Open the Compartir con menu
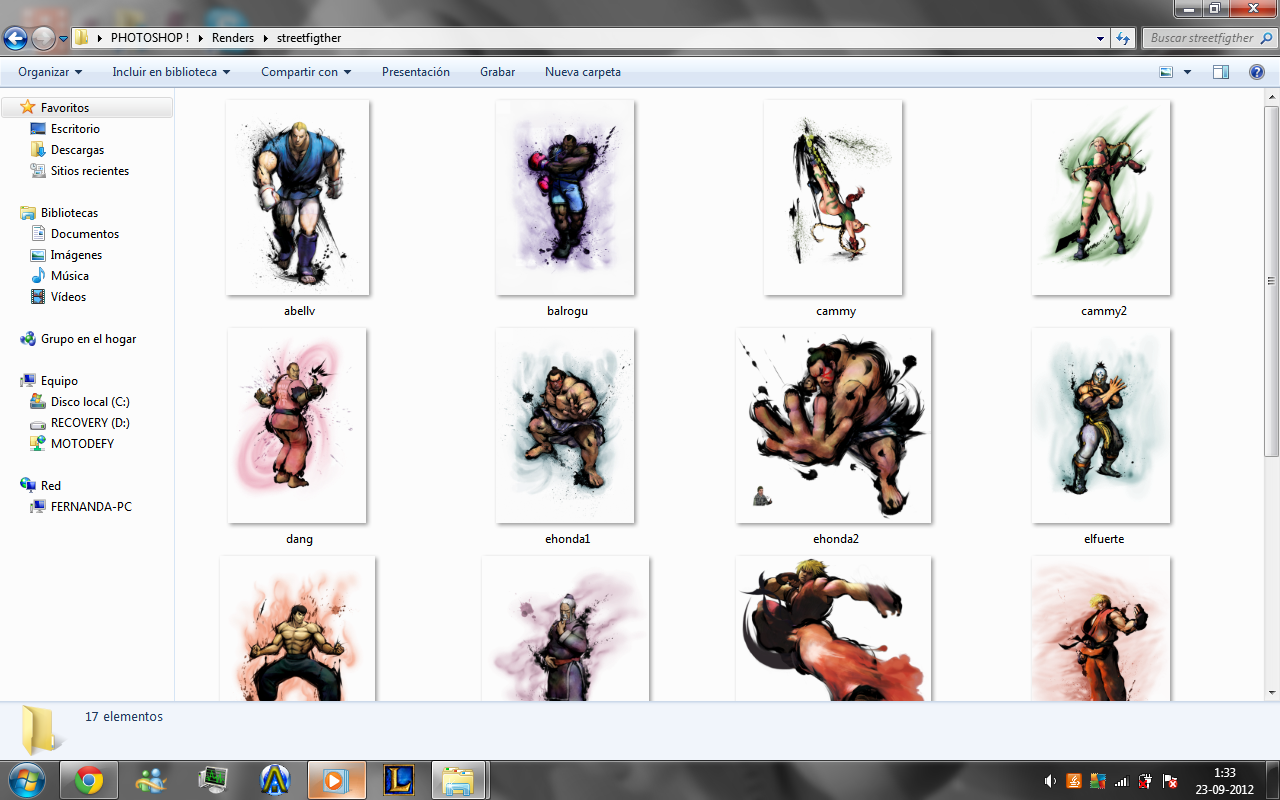Viewport: 1280px width, 800px height. point(306,72)
